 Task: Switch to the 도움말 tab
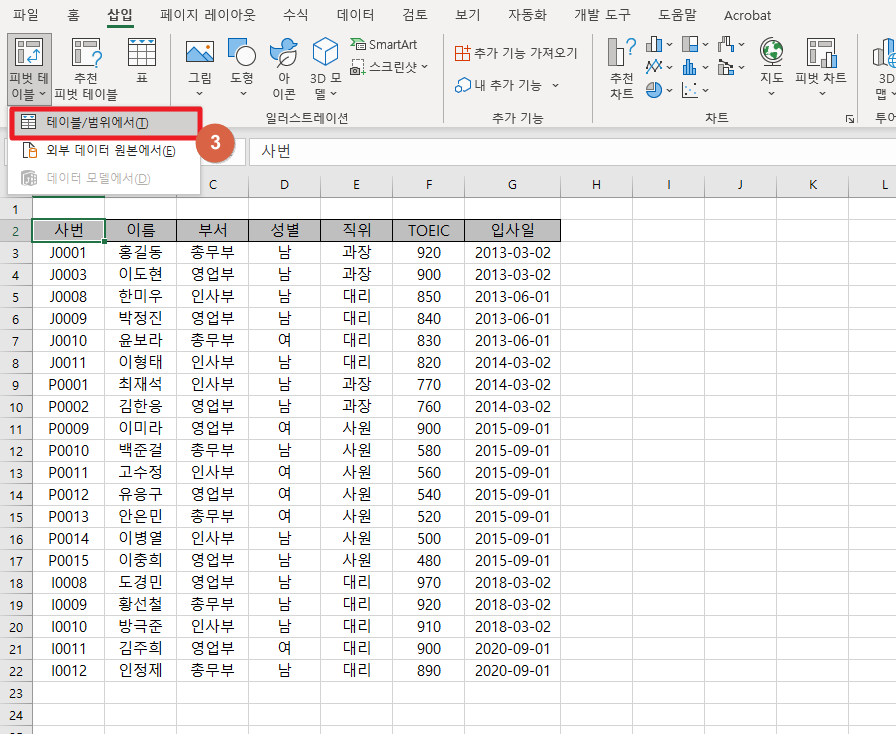coord(677,15)
